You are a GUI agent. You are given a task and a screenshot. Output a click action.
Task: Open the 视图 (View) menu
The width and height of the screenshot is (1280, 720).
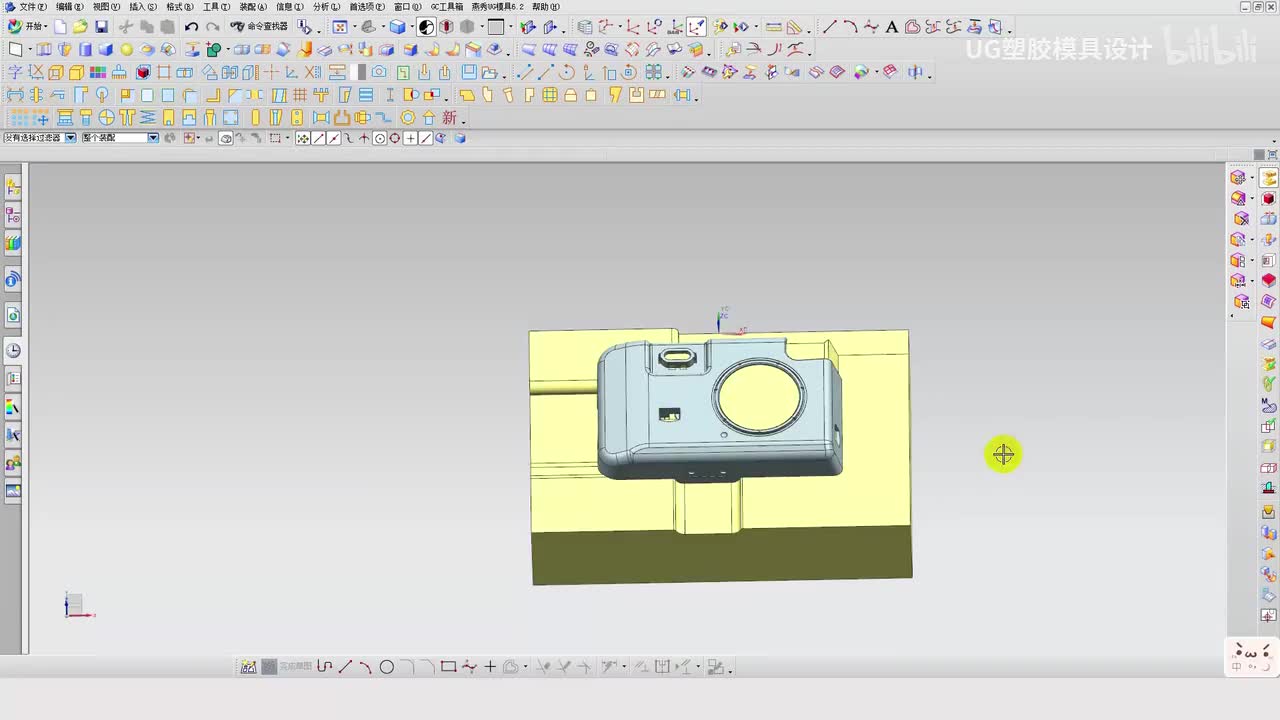106,7
